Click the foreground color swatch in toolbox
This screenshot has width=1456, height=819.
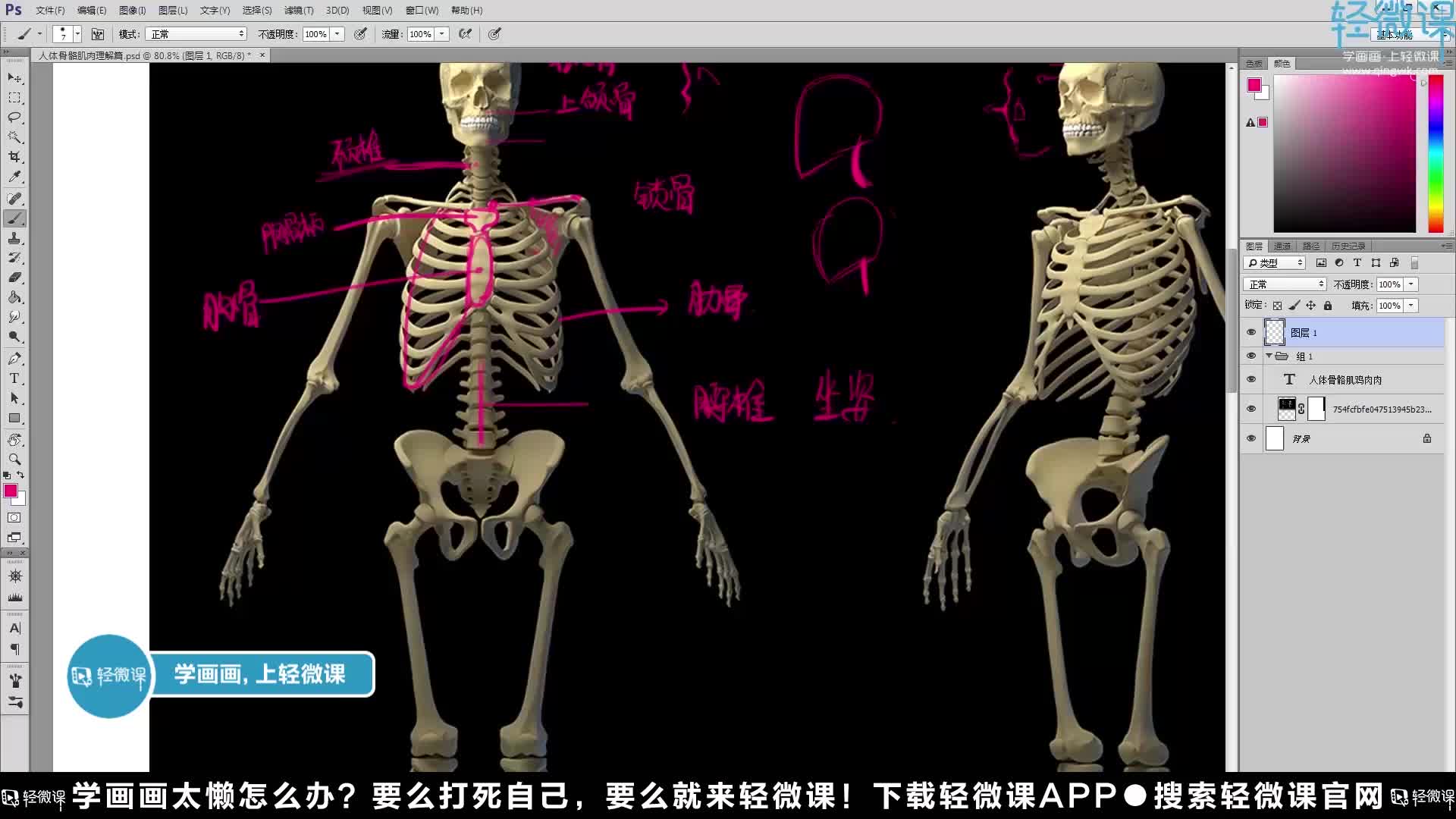point(10,491)
